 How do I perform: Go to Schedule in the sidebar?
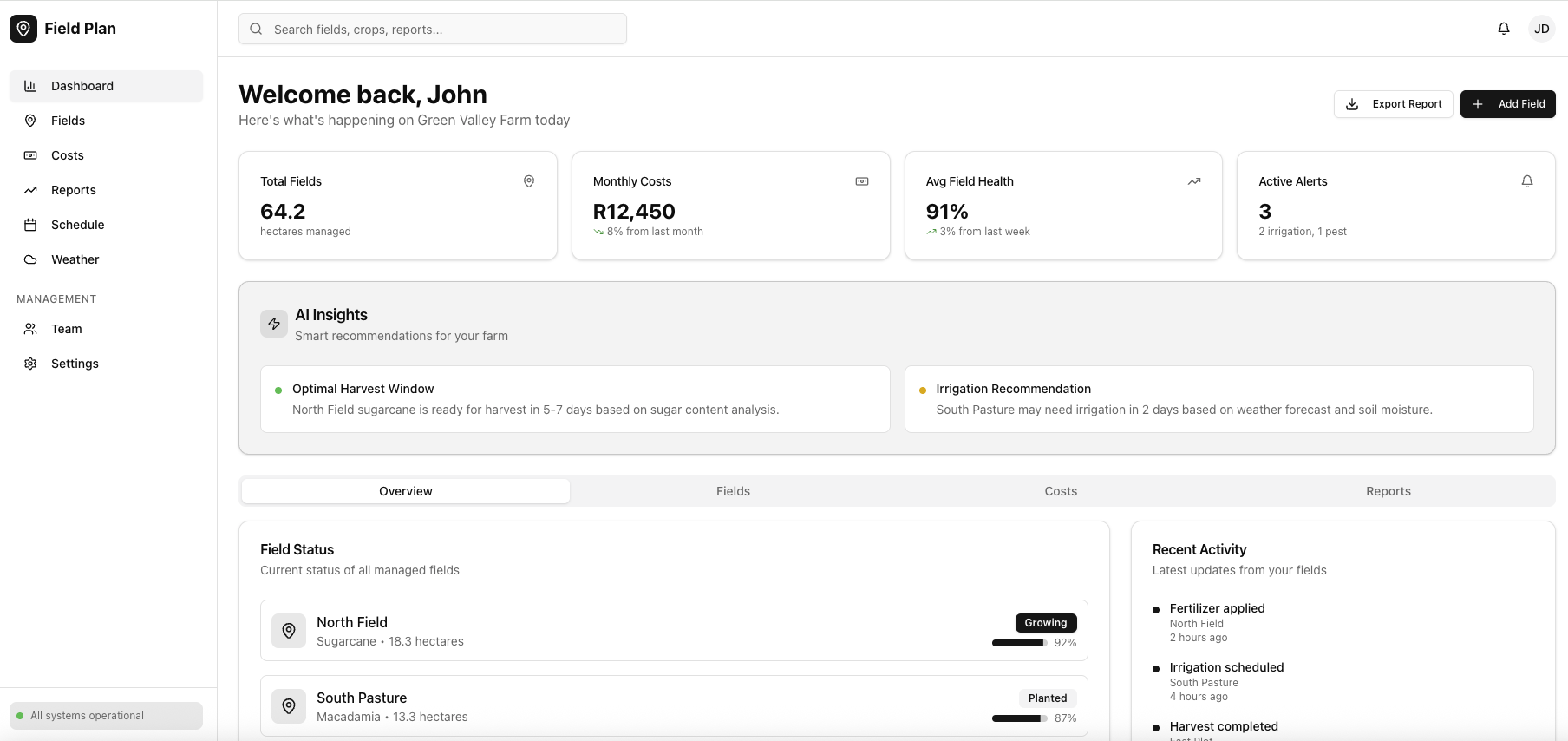pos(77,225)
